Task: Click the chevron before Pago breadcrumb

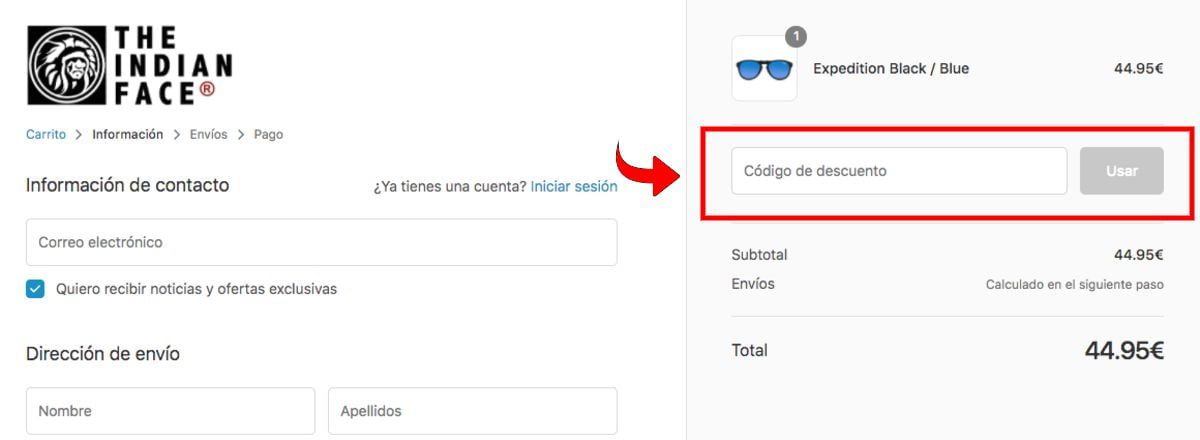Action: [x=241, y=135]
